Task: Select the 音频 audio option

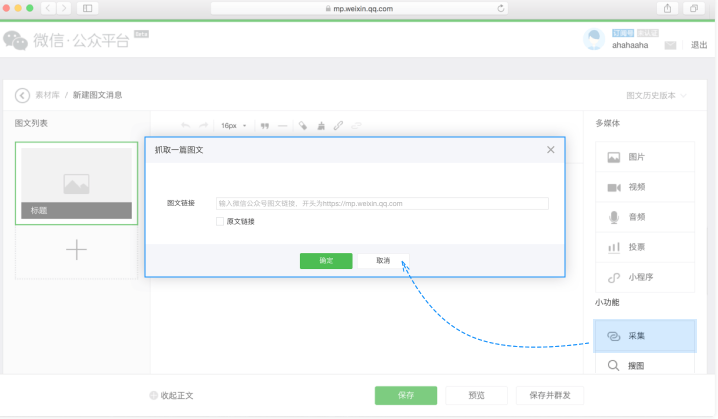Action: pyautogui.click(x=636, y=217)
